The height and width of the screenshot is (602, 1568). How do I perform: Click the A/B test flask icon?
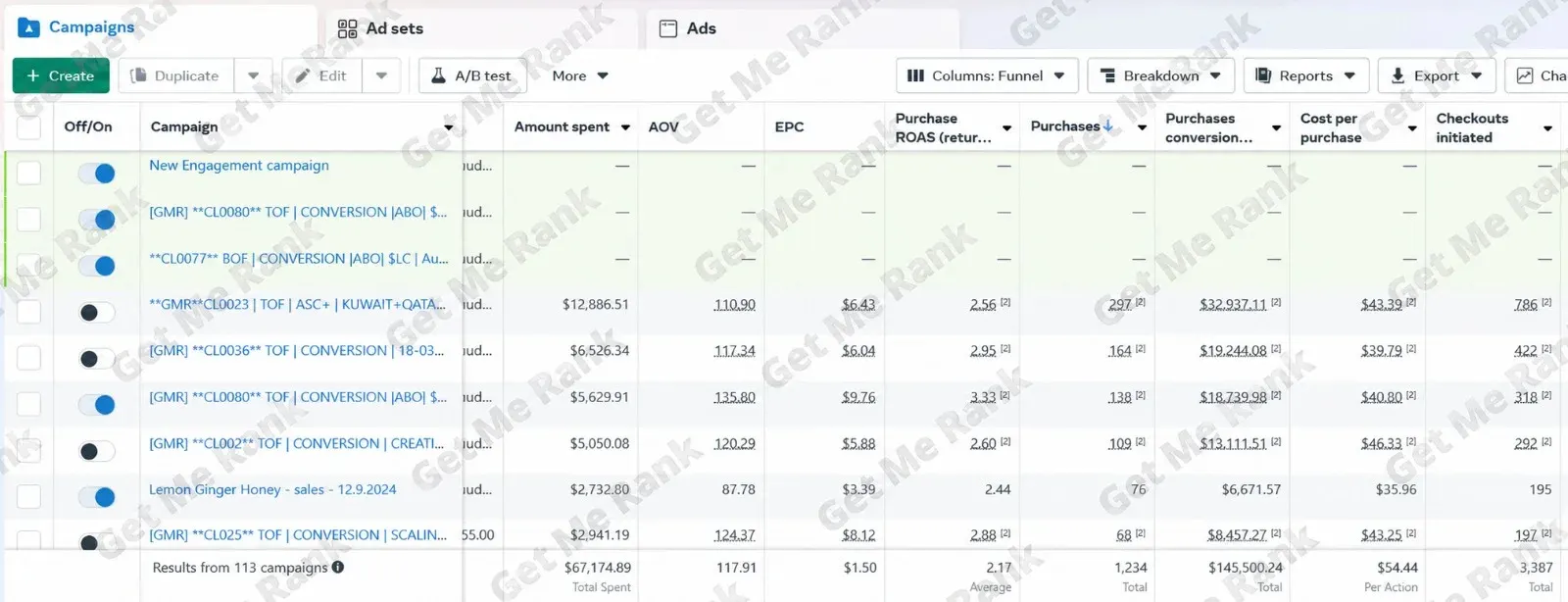click(438, 75)
